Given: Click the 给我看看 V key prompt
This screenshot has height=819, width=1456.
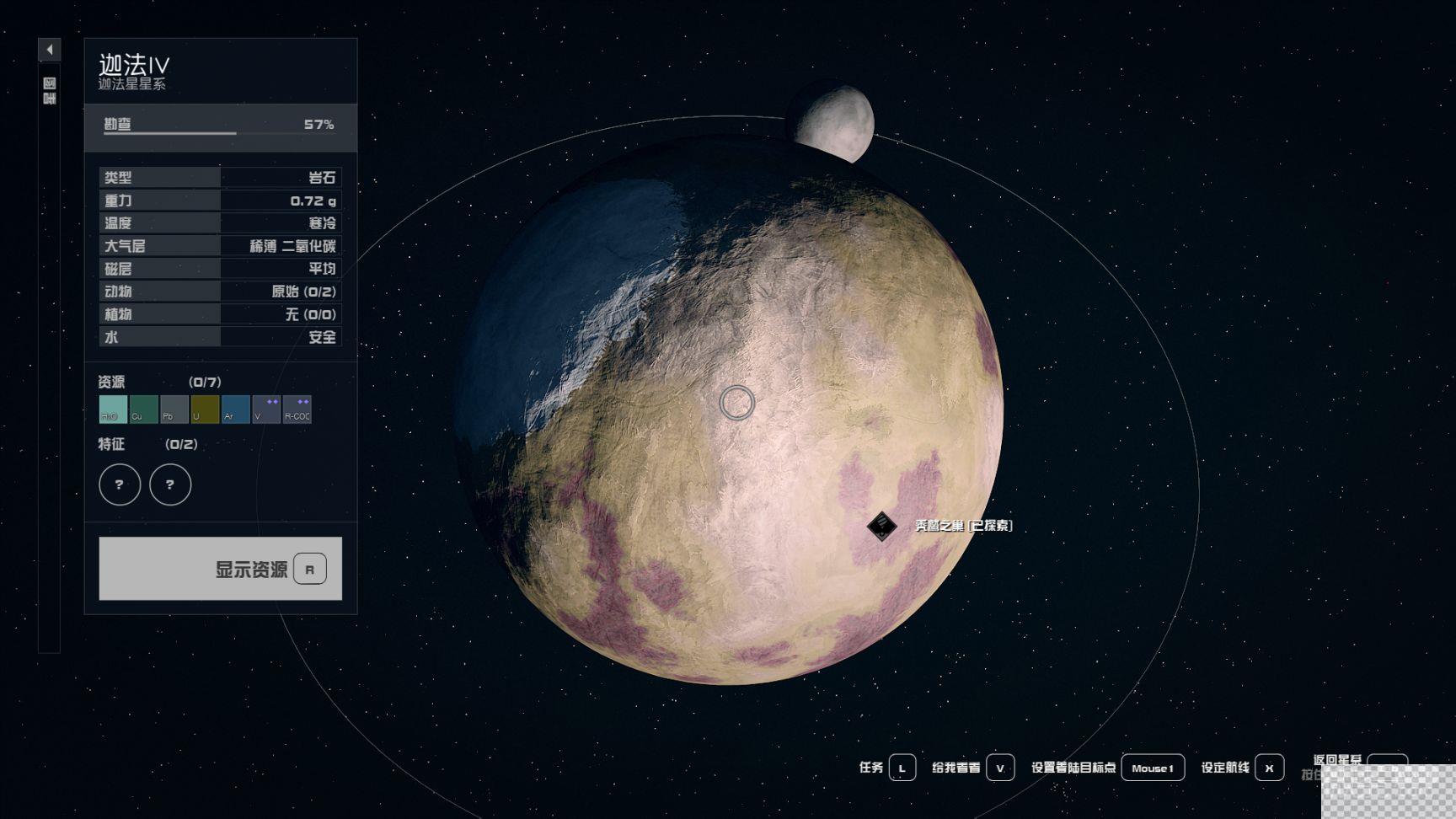Looking at the screenshot, I should tap(973, 768).
